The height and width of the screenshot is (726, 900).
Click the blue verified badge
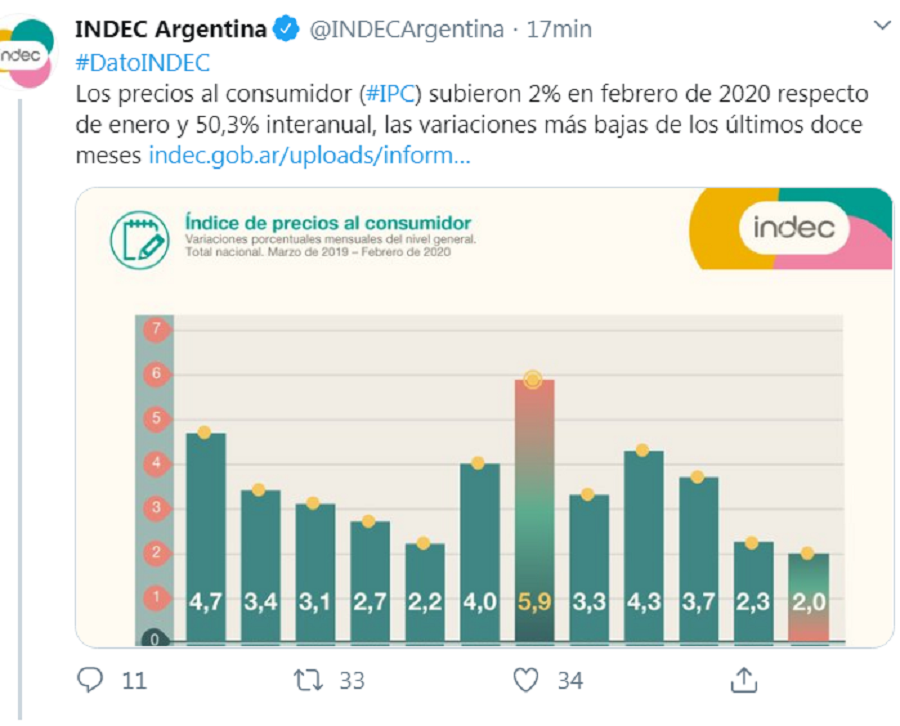286,29
